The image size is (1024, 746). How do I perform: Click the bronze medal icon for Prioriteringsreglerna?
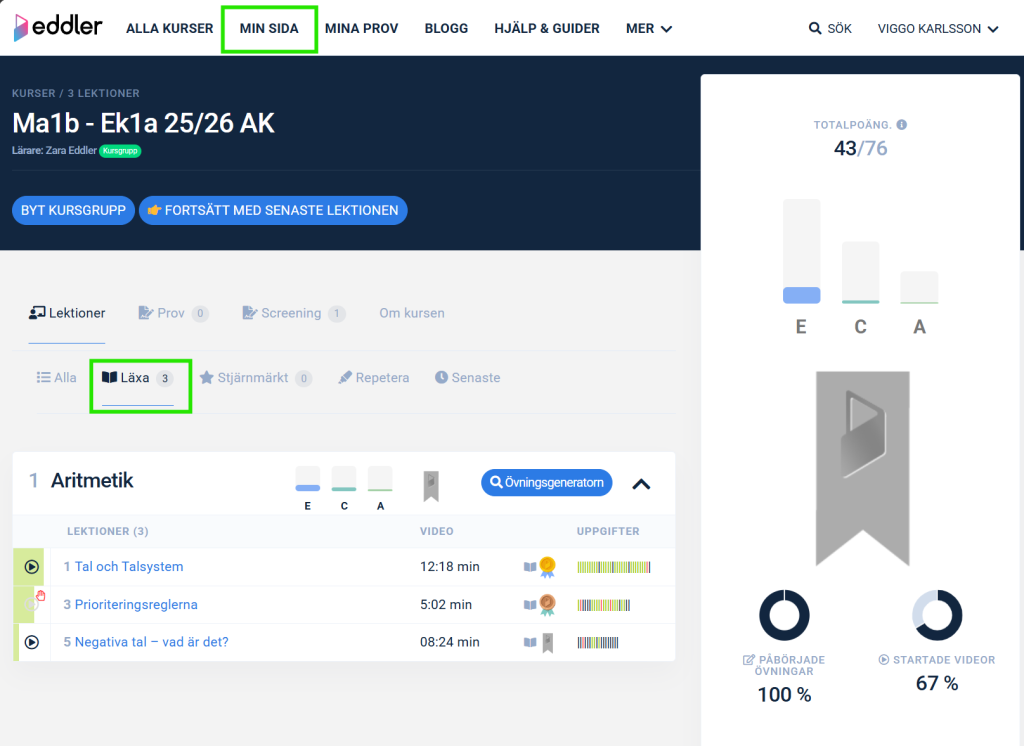point(547,604)
